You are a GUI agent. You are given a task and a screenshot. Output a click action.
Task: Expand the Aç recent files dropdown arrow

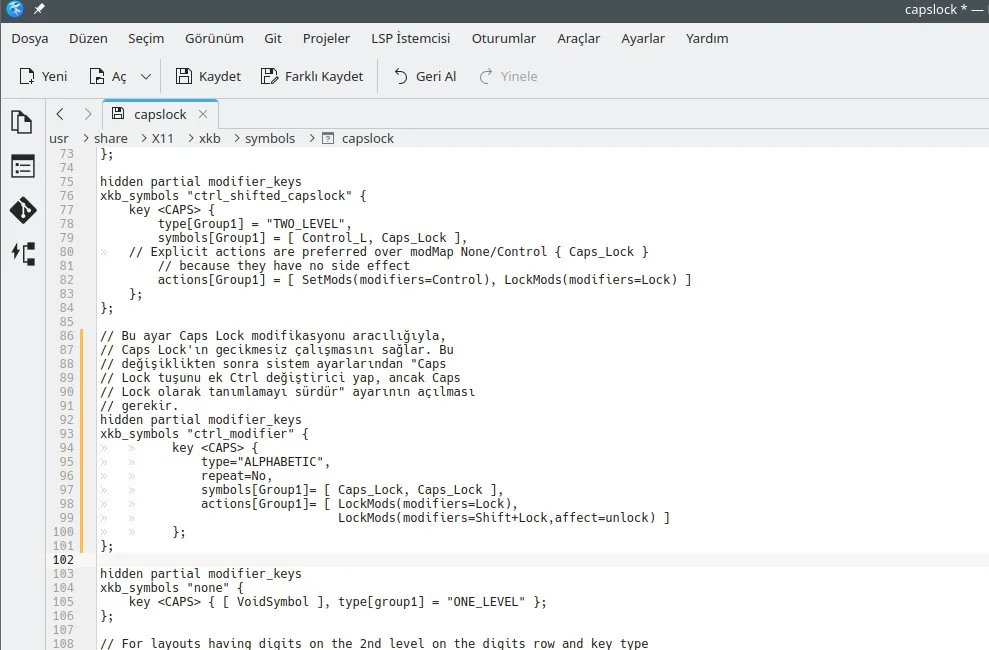pyautogui.click(x=146, y=76)
